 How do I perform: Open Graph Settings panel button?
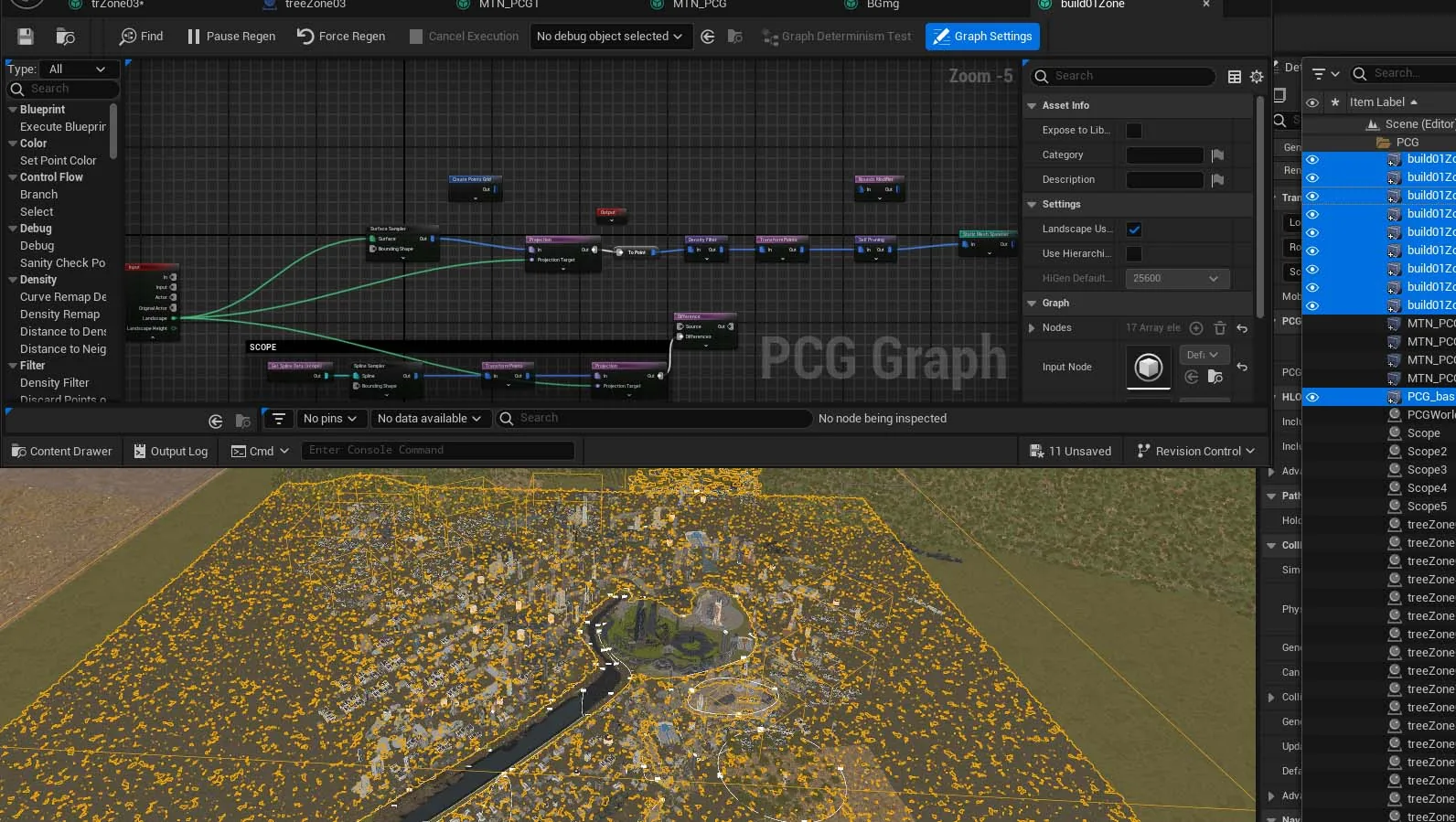coord(982,37)
